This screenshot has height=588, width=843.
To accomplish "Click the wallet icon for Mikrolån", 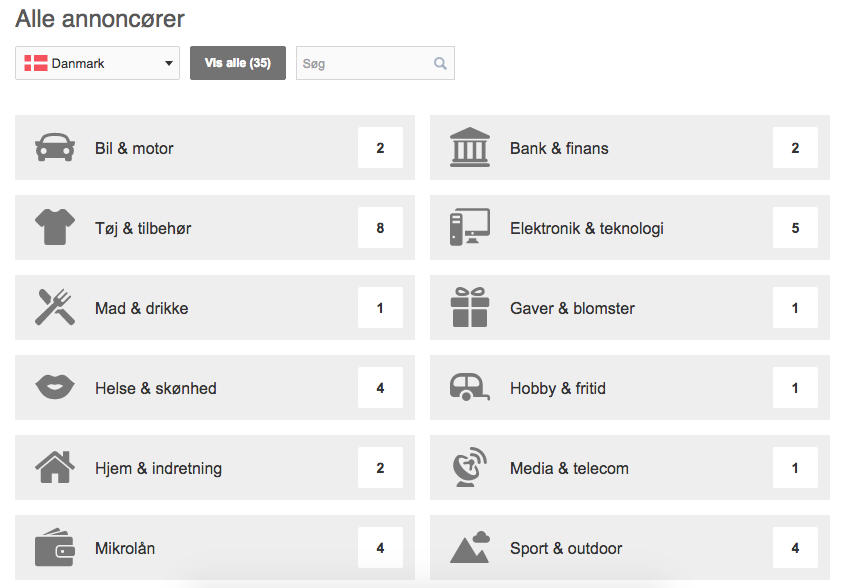I will tap(55, 547).
